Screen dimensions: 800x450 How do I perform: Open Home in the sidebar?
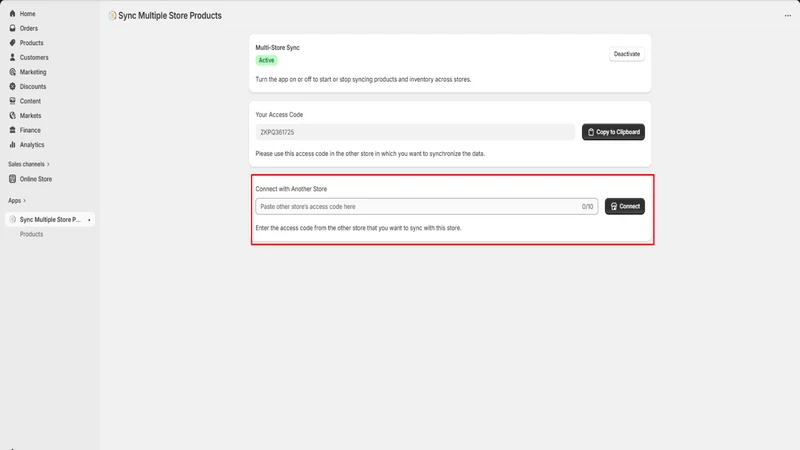pyautogui.click(x=28, y=14)
